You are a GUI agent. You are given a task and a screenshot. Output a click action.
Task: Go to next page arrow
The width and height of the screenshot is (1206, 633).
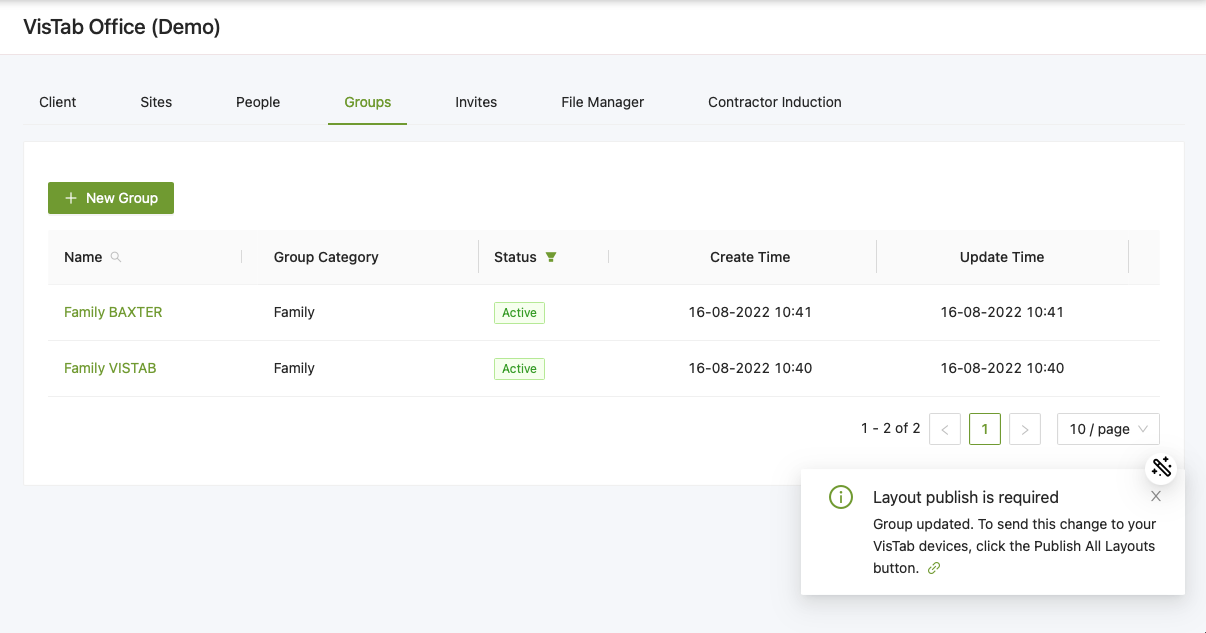coord(1025,429)
